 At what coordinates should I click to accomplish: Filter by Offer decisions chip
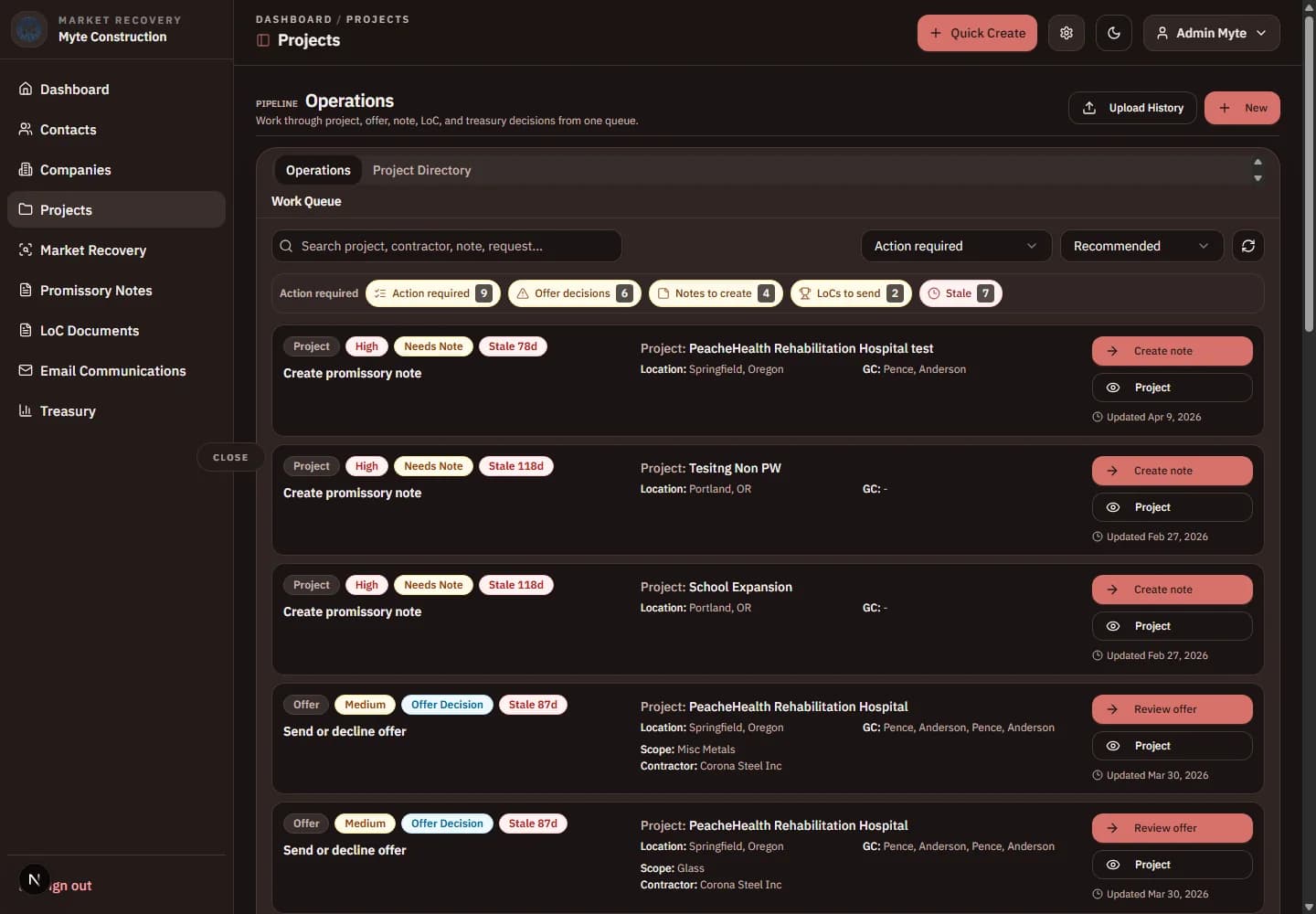[574, 293]
